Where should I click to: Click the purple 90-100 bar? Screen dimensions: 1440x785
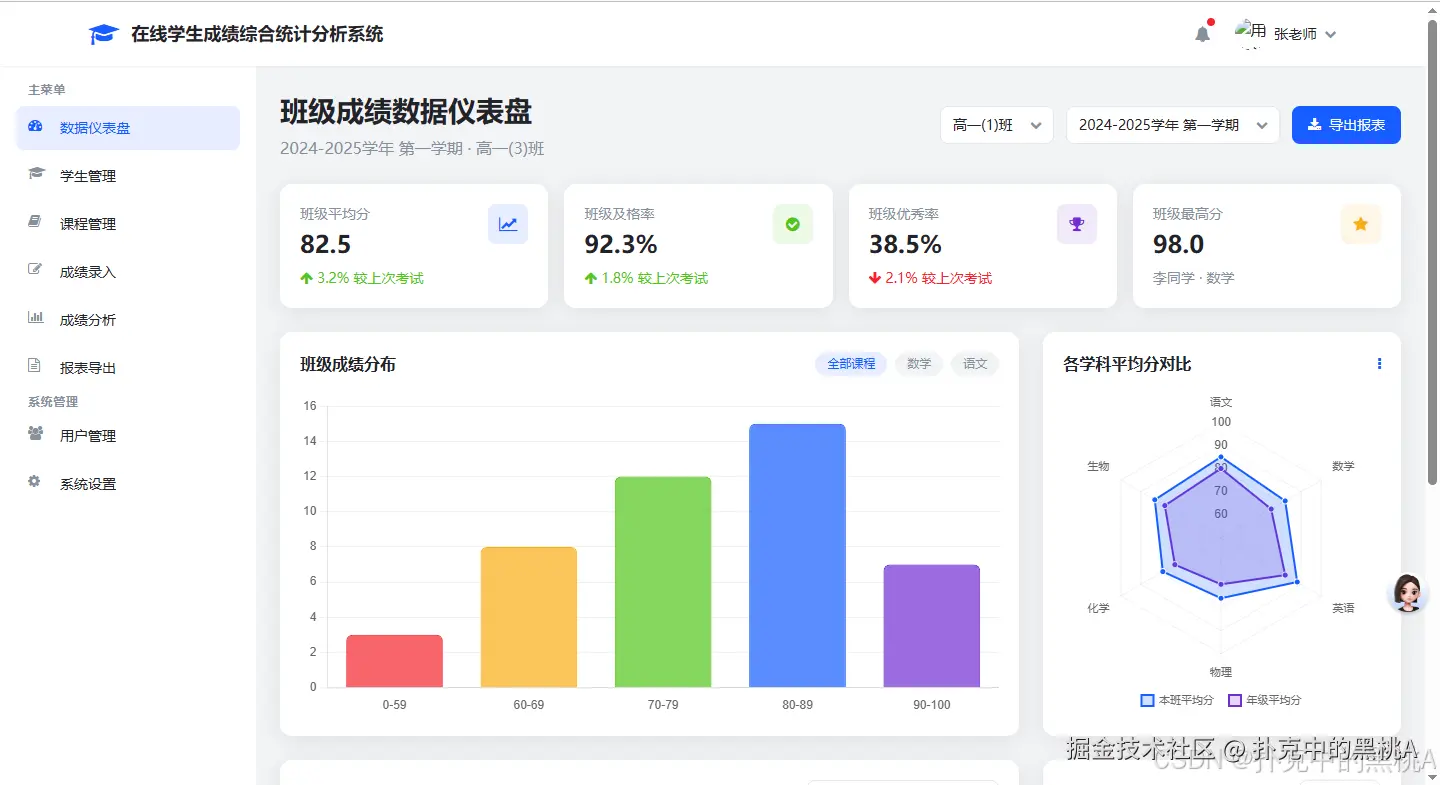coord(932,626)
